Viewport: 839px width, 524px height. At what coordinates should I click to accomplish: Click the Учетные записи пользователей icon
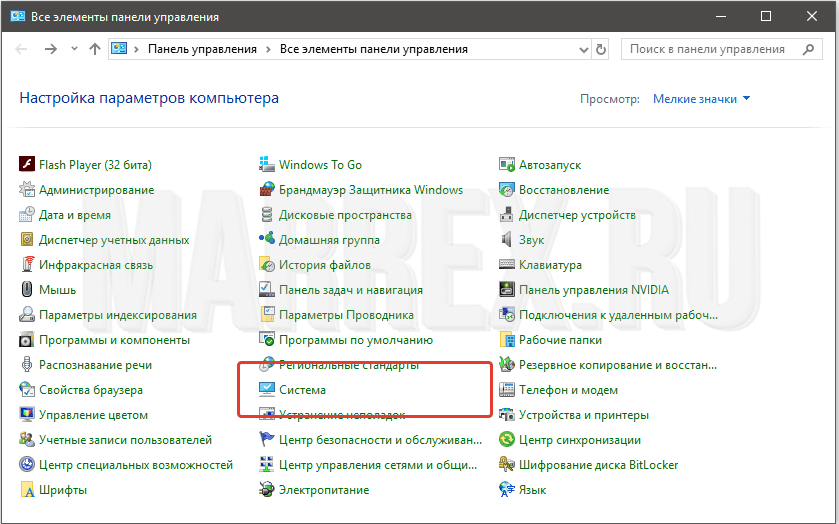point(27,439)
